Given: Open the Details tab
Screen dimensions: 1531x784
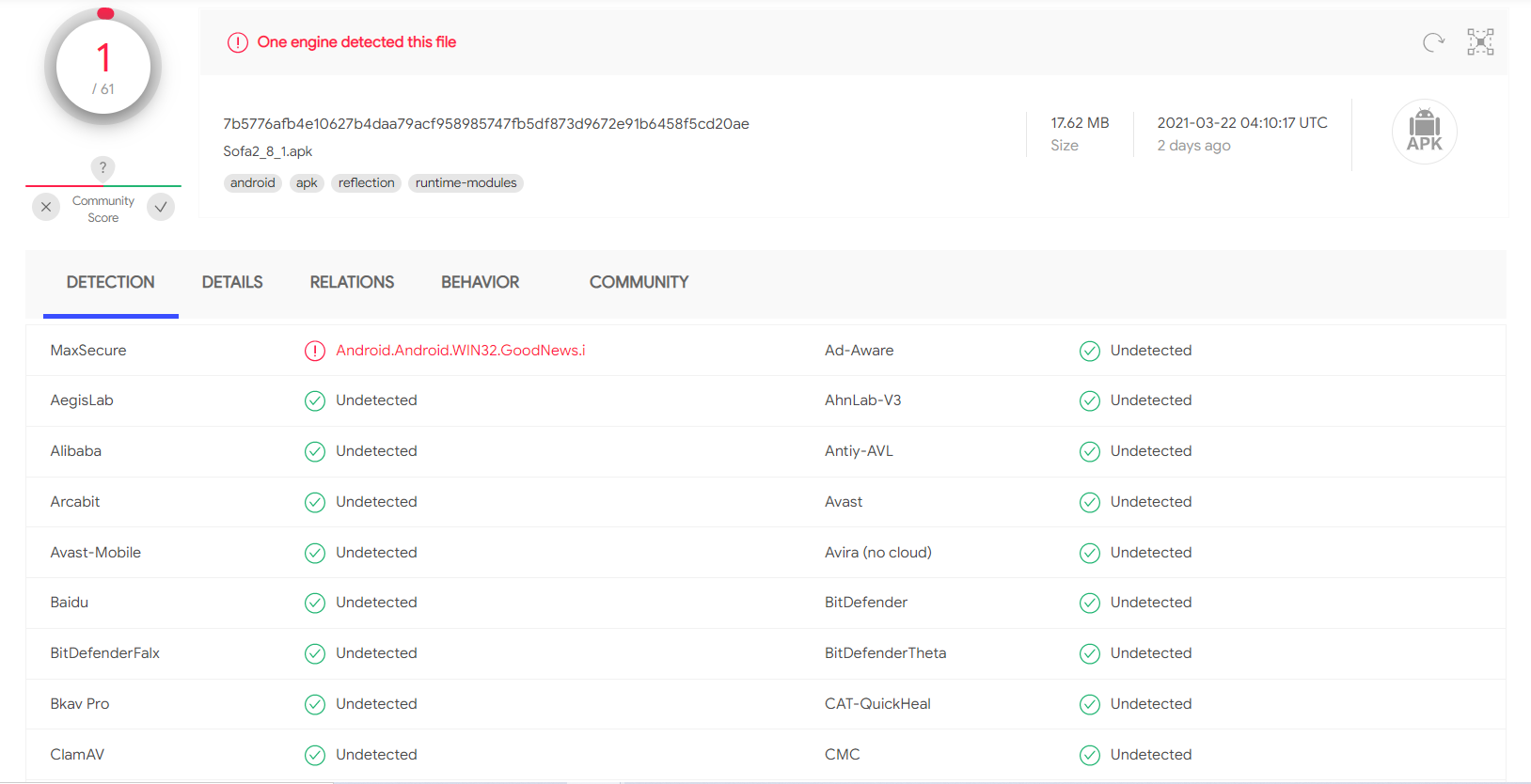Looking at the screenshot, I should click(232, 282).
